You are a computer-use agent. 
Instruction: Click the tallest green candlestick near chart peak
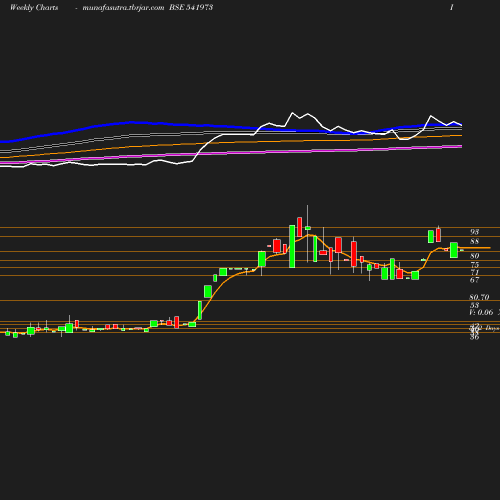(x=292, y=246)
